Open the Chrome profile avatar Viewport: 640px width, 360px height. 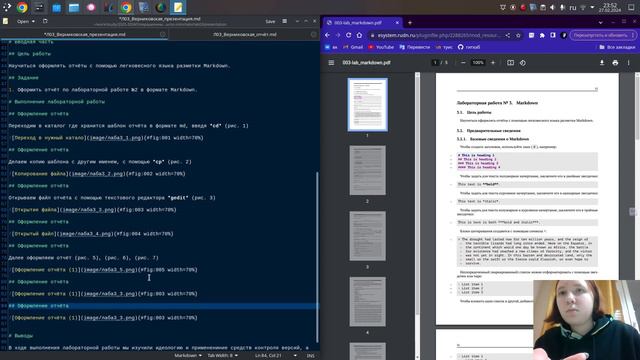pos(564,36)
